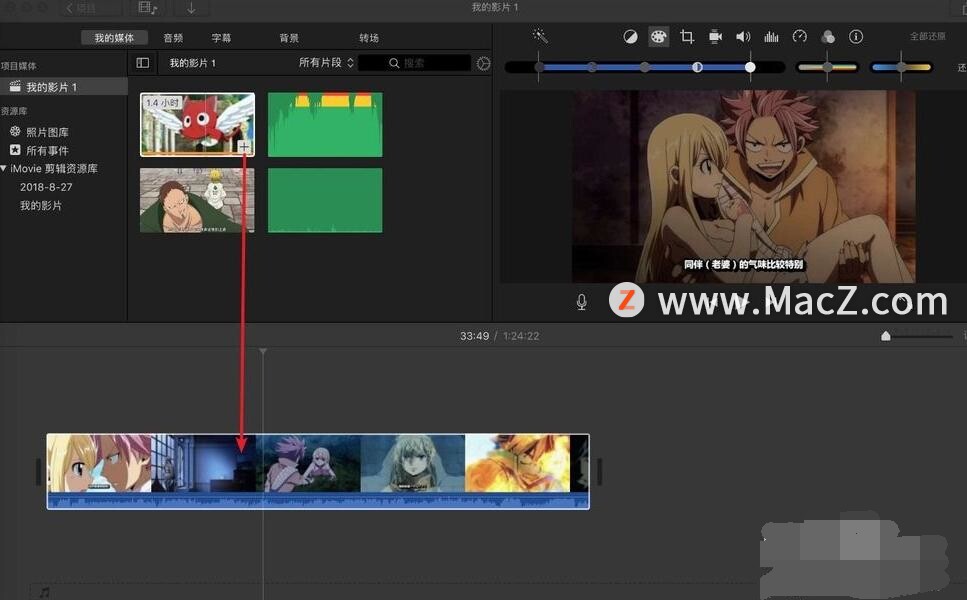Switch to the 我的媒体 tab

point(114,38)
